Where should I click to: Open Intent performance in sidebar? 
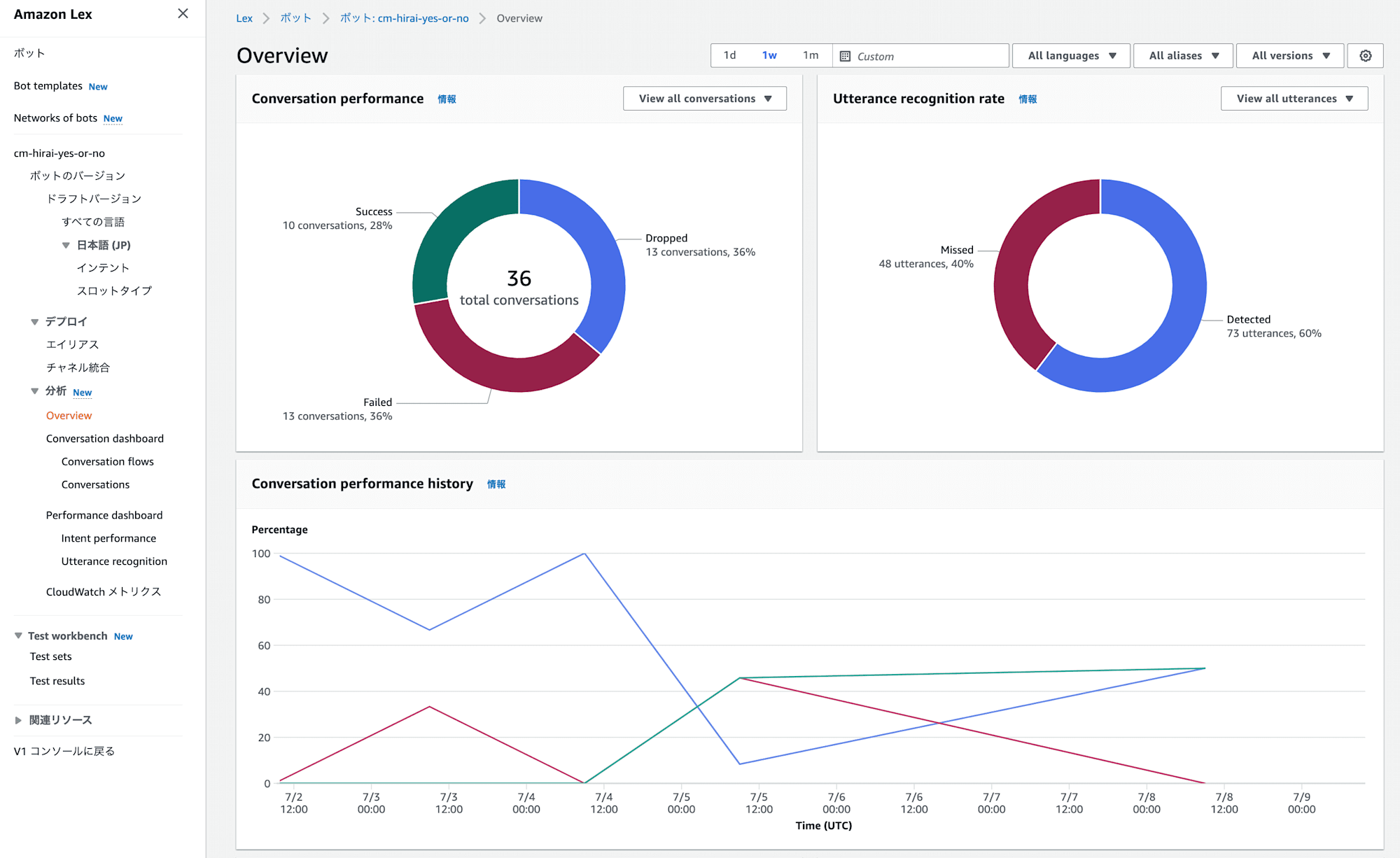pyautogui.click(x=108, y=538)
